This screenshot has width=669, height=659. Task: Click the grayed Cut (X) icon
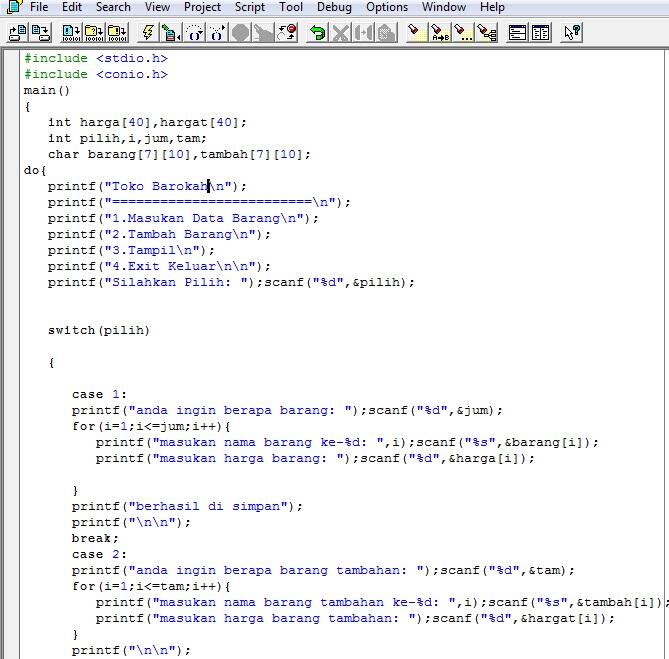click(340, 32)
